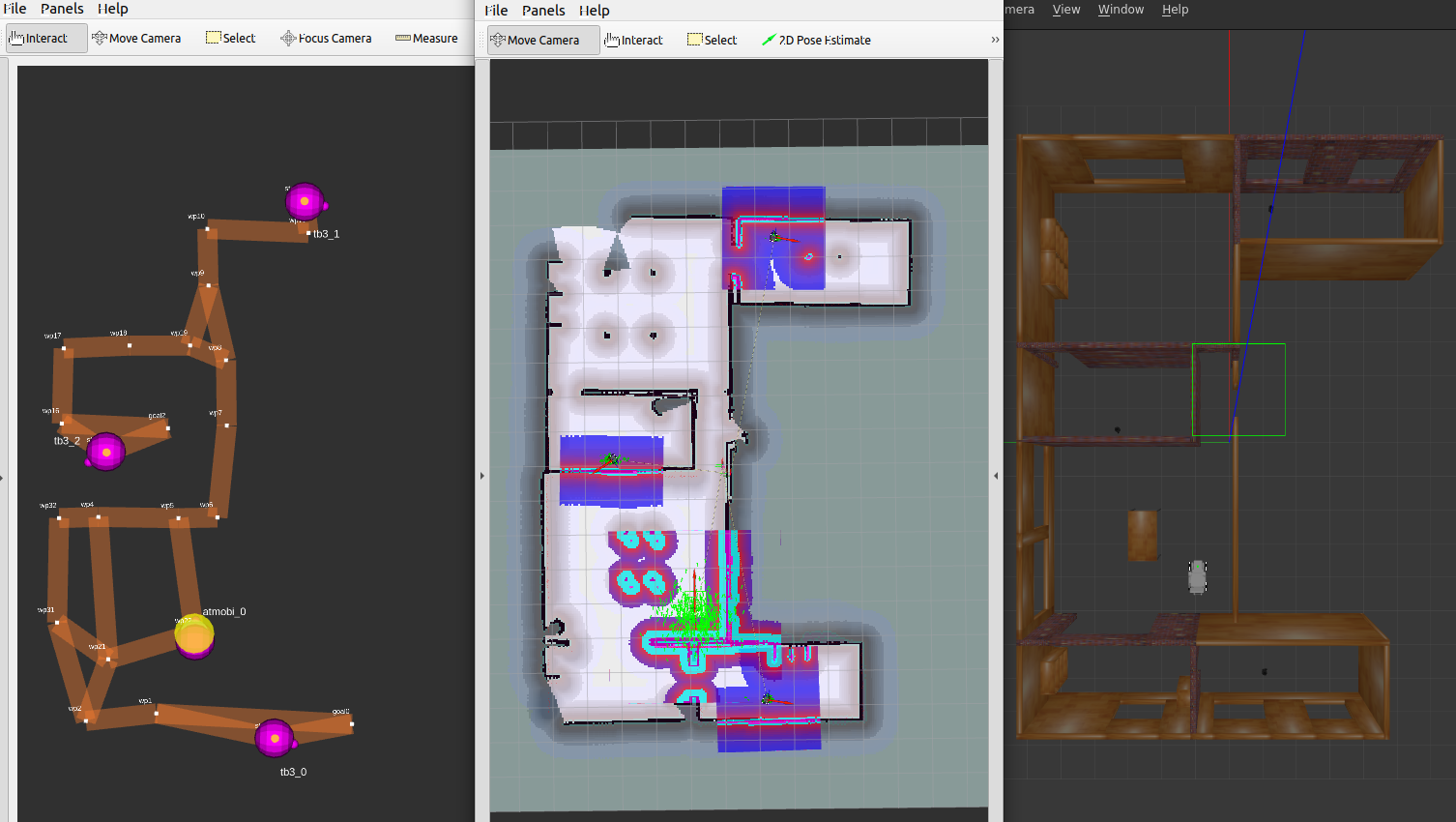Click the magenta tb3_2 robot marker sphere
Image resolution: width=1456 pixels, height=822 pixels.
coord(105,452)
